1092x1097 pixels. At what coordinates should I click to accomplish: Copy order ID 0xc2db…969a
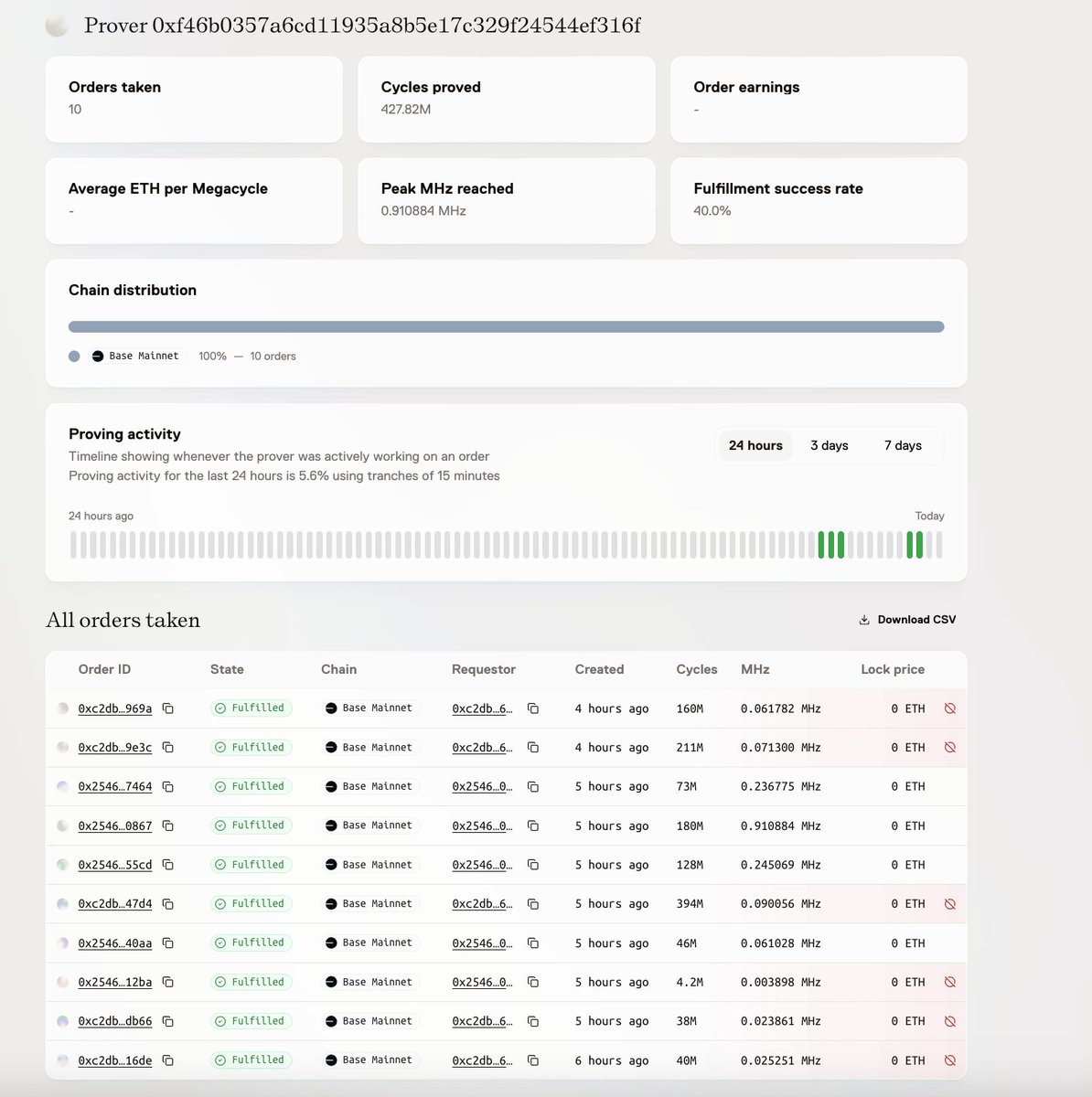[168, 708]
